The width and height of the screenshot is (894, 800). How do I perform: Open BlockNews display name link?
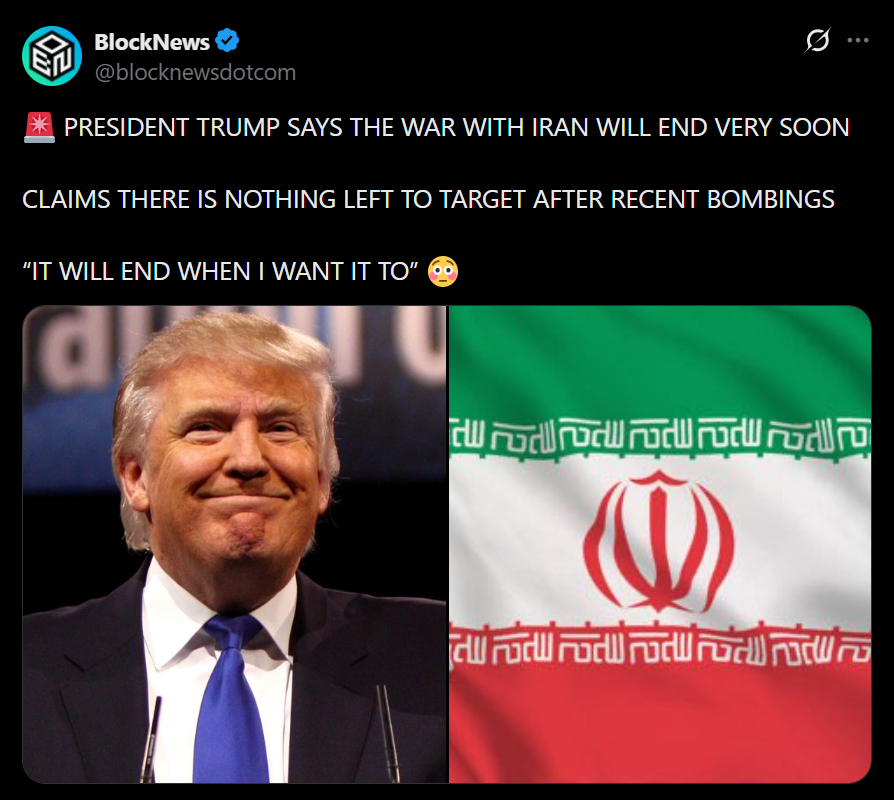click(x=152, y=42)
